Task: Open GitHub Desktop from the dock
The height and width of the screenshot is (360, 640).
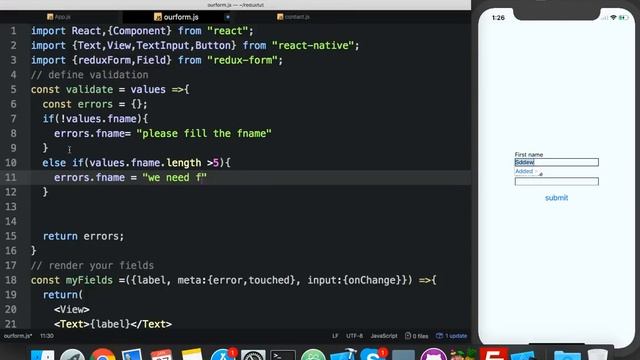Action: 433,354
